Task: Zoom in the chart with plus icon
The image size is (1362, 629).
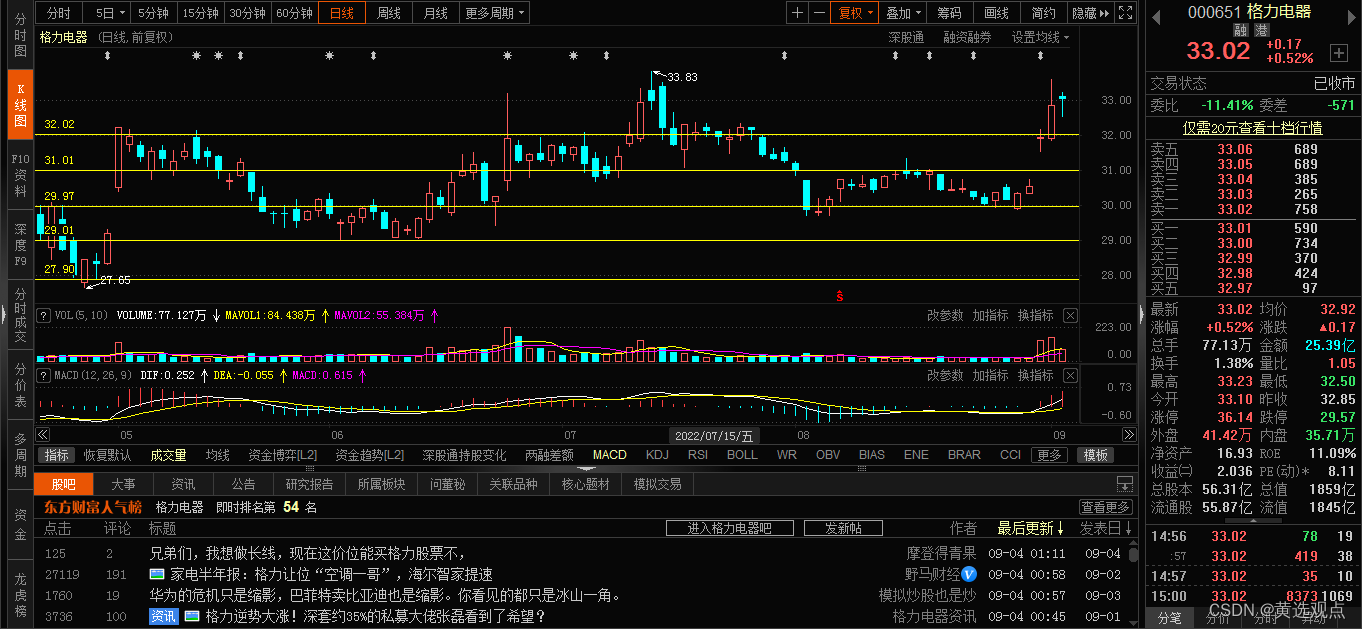Action: tap(797, 13)
